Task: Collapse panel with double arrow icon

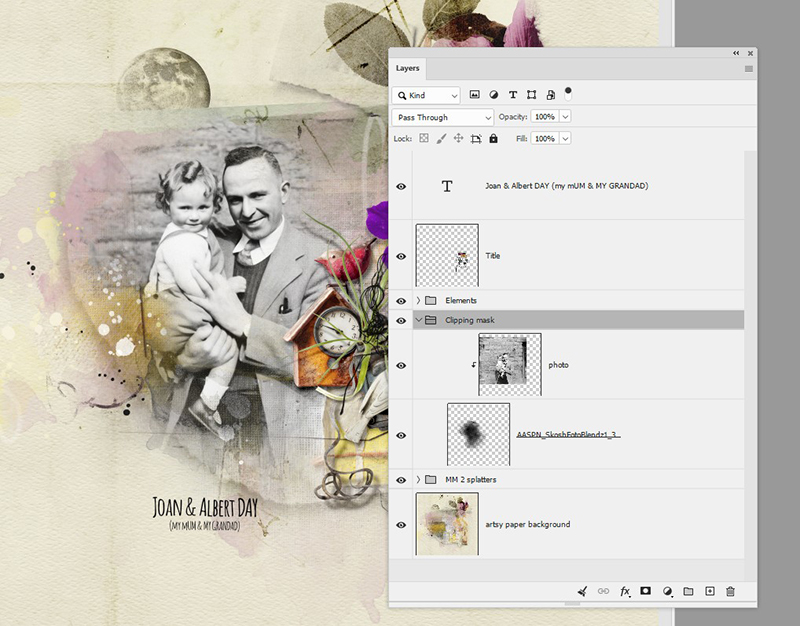Action: pyautogui.click(x=736, y=53)
